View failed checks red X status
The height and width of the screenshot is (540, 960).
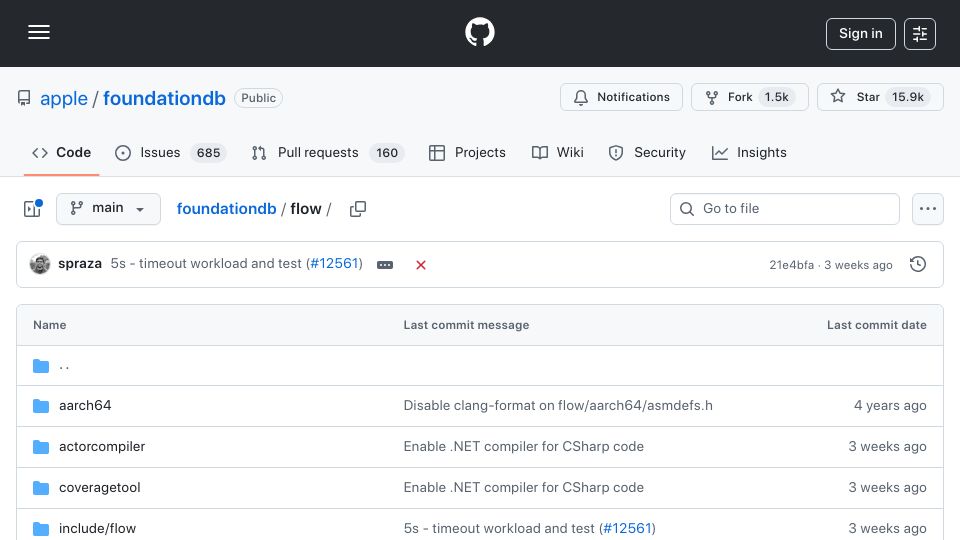point(421,265)
